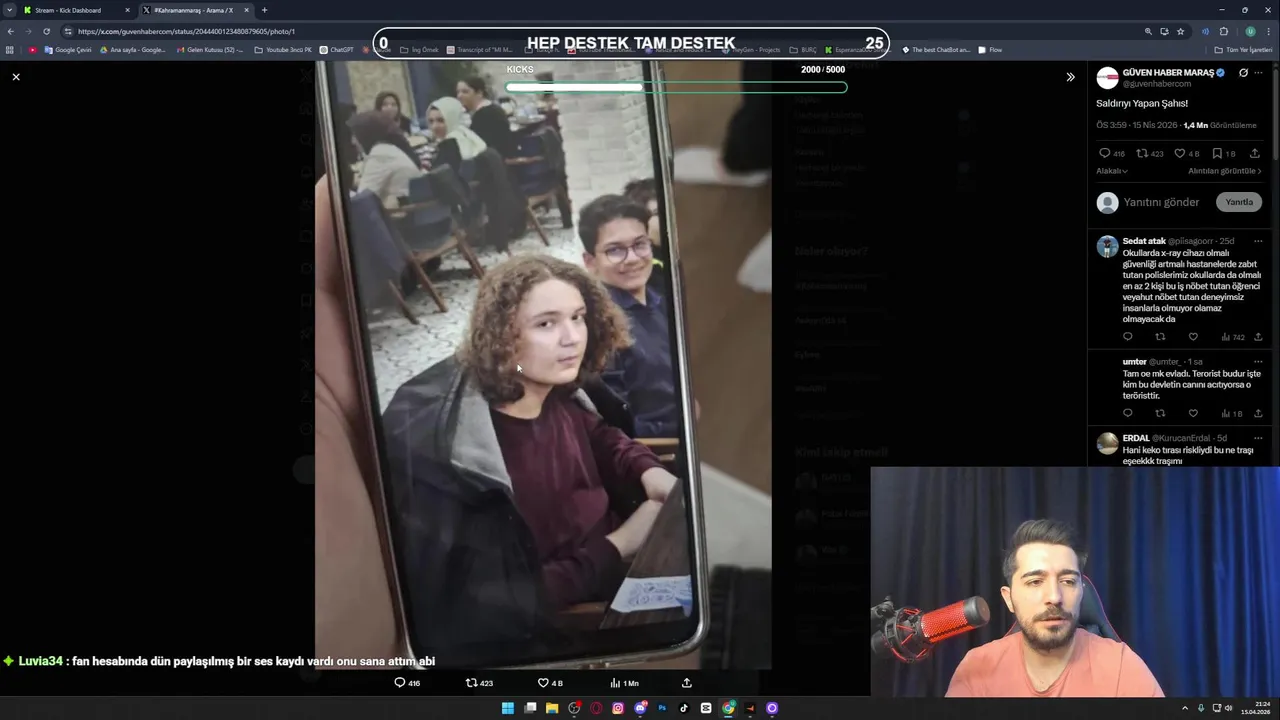Image resolution: width=1280 pixels, height=720 pixels.
Task: Open TikTok from taskbar
Action: (684, 708)
